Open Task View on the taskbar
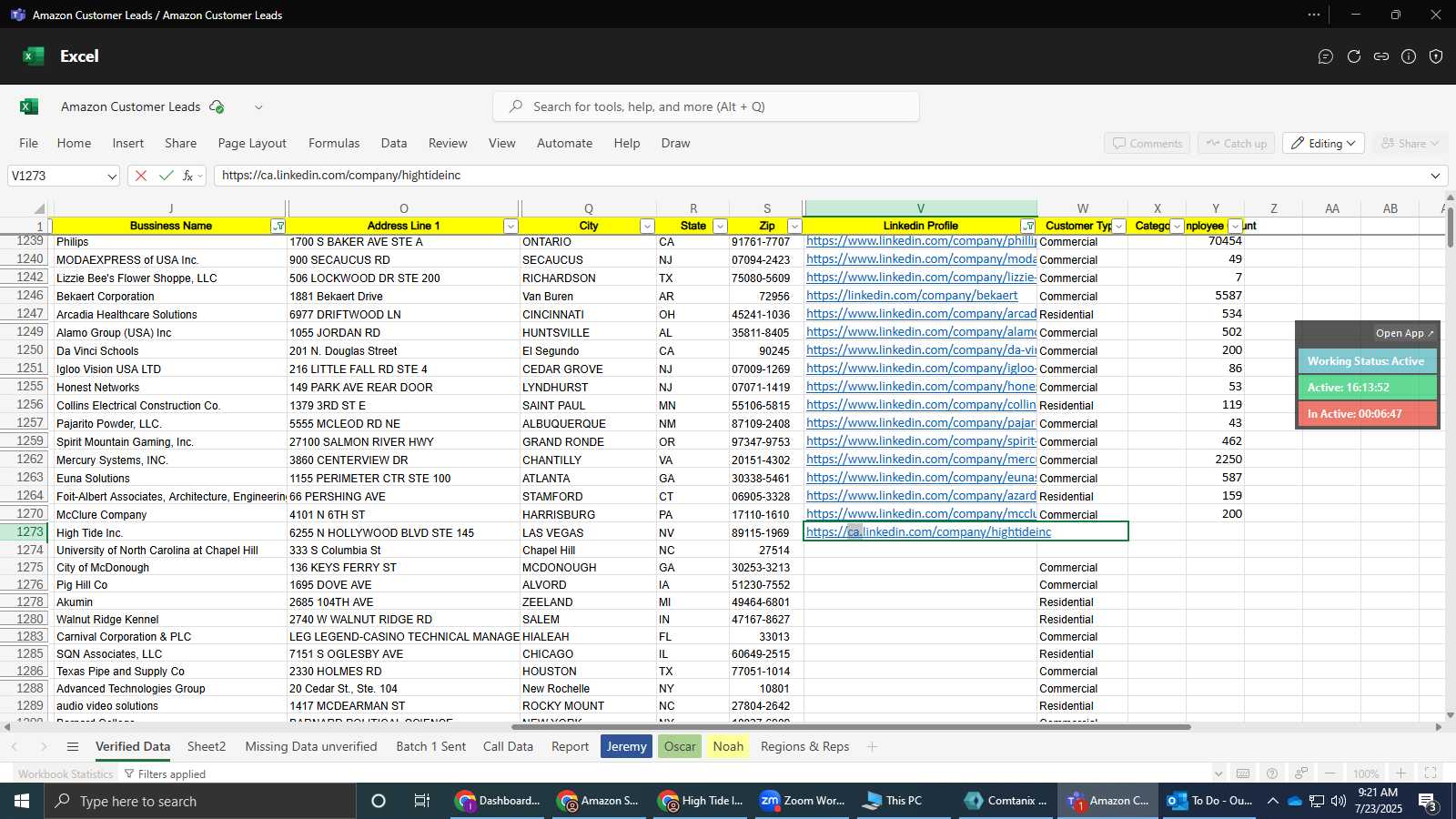1456x819 pixels. 422,801
